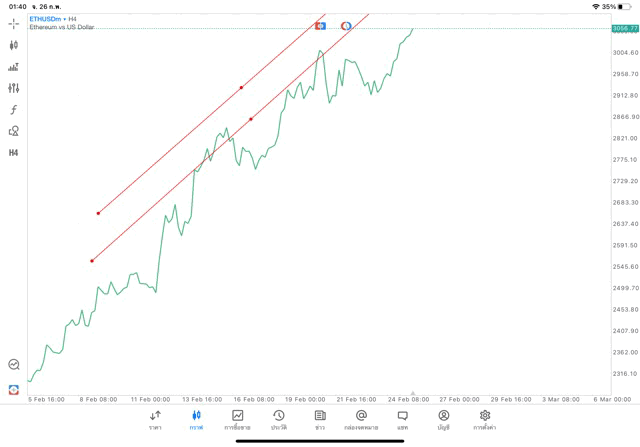
Task: Tap the function (f) indicators icon
Action: (x=14, y=110)
